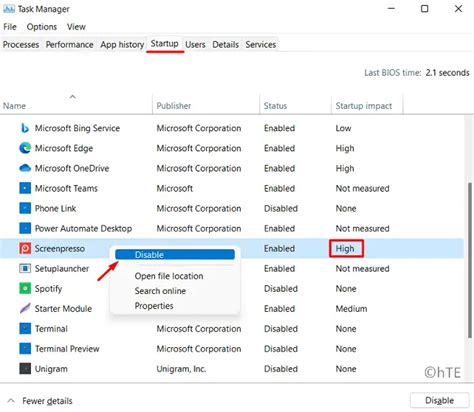Sort by the Startup impact column header
This screenshot has height=412, width=474.
point(364,106)
